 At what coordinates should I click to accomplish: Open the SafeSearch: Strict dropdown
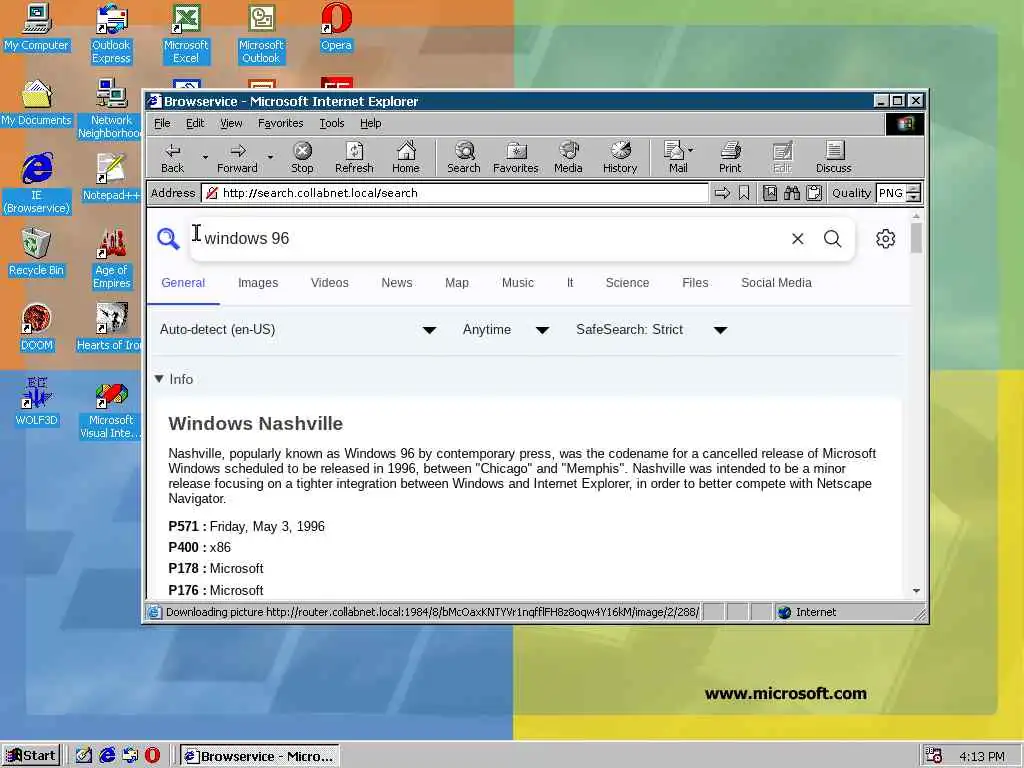point(651,330)
